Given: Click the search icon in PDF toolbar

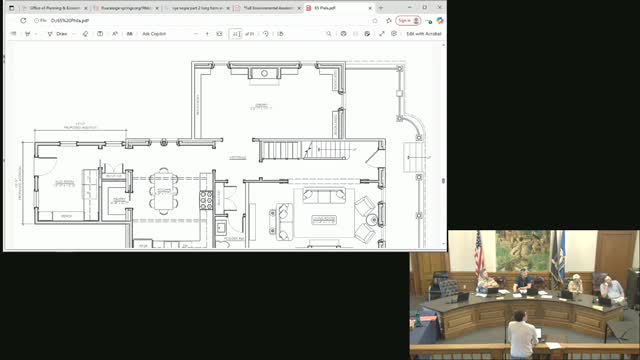Looking at the screenshot, I should tap(329, 34).
